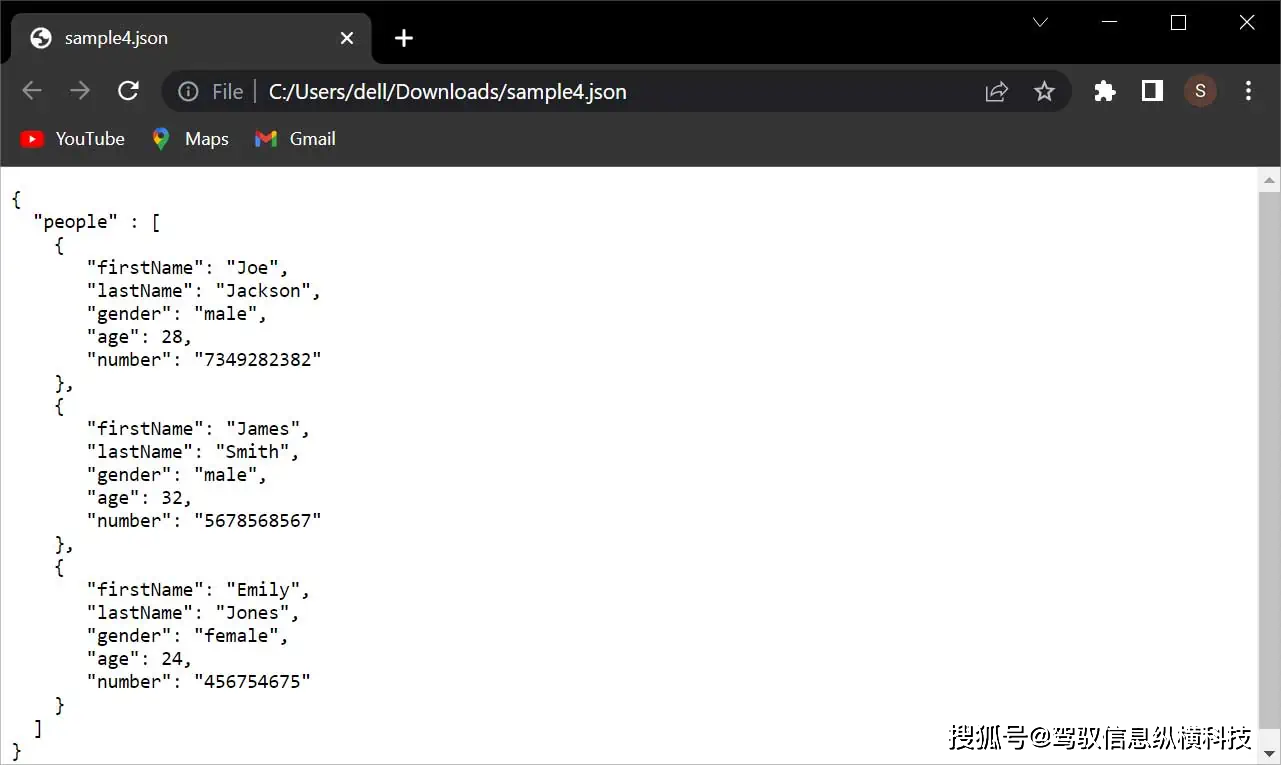This screenshot has width=1281, height=765.
Task: Open a new tab with the plus button
Action: point(403,38)
